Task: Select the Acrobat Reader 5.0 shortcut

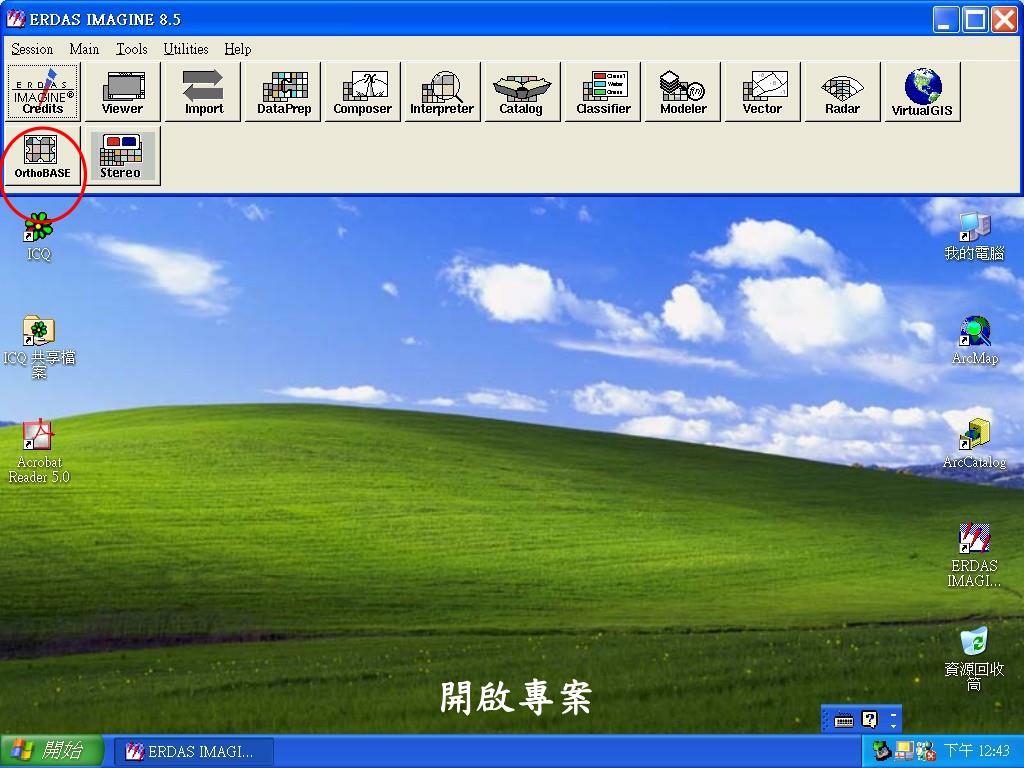Action: pos(39,451)
